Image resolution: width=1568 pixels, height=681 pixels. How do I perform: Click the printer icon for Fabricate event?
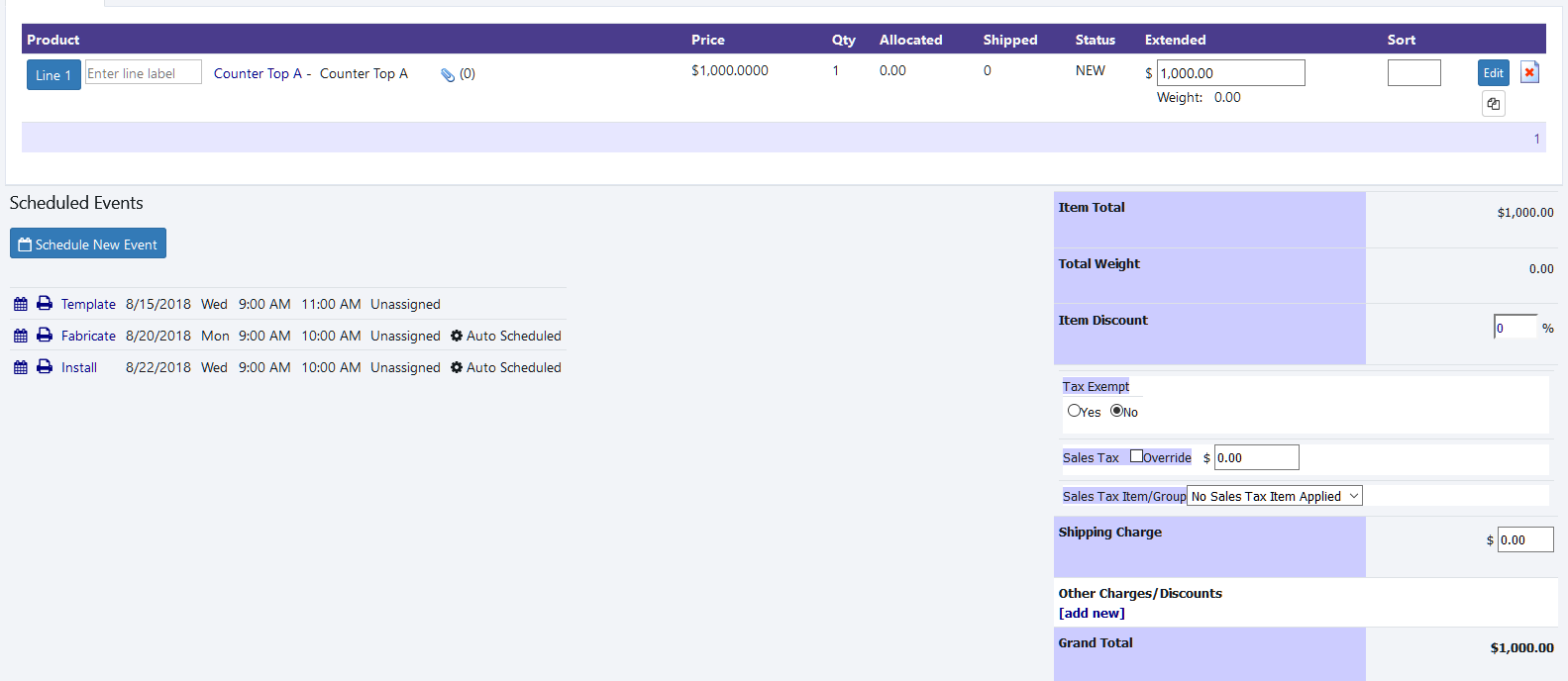(x=45, y=336)
